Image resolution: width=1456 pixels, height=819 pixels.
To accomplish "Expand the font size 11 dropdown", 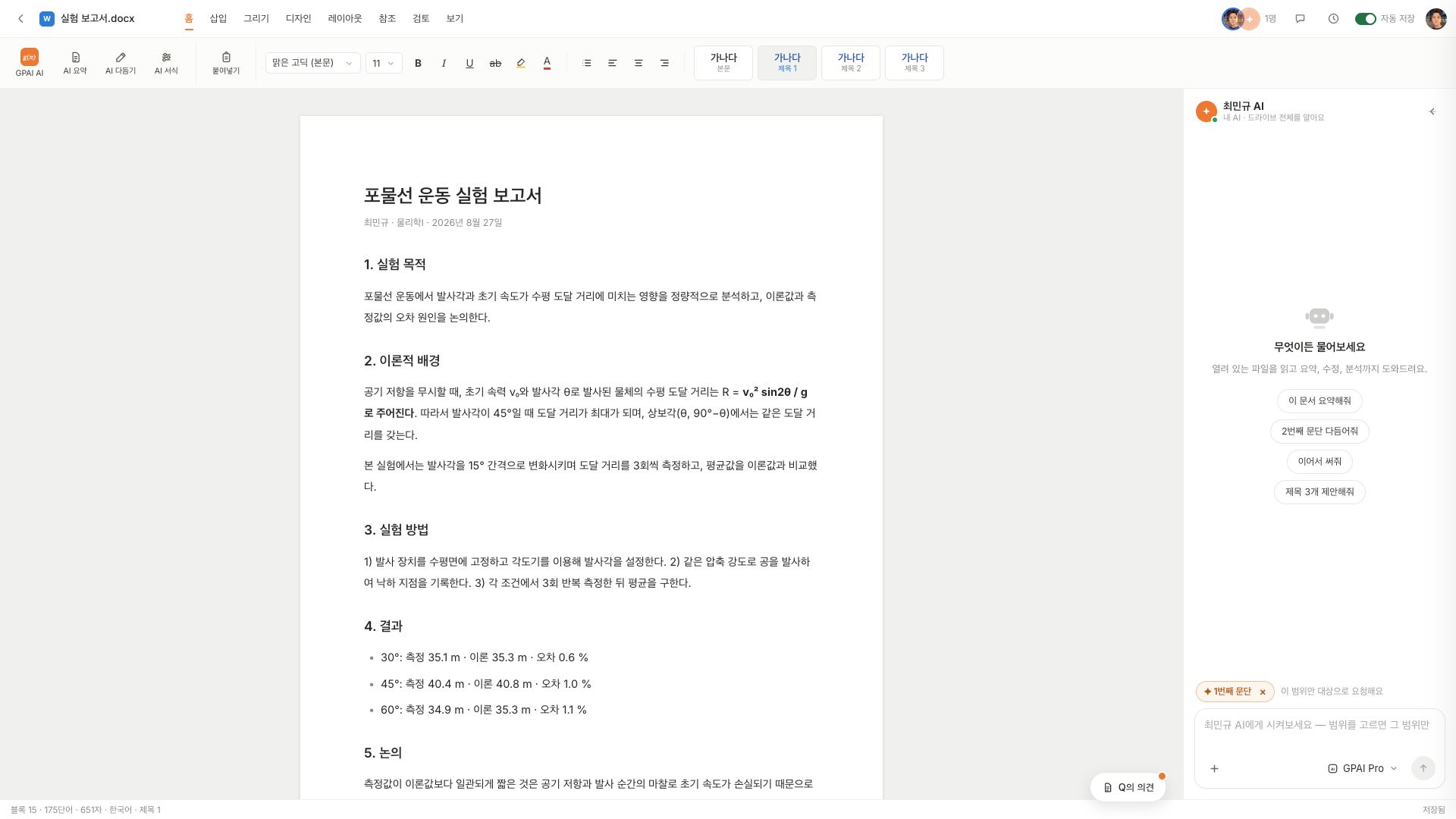I will [383, 63].
